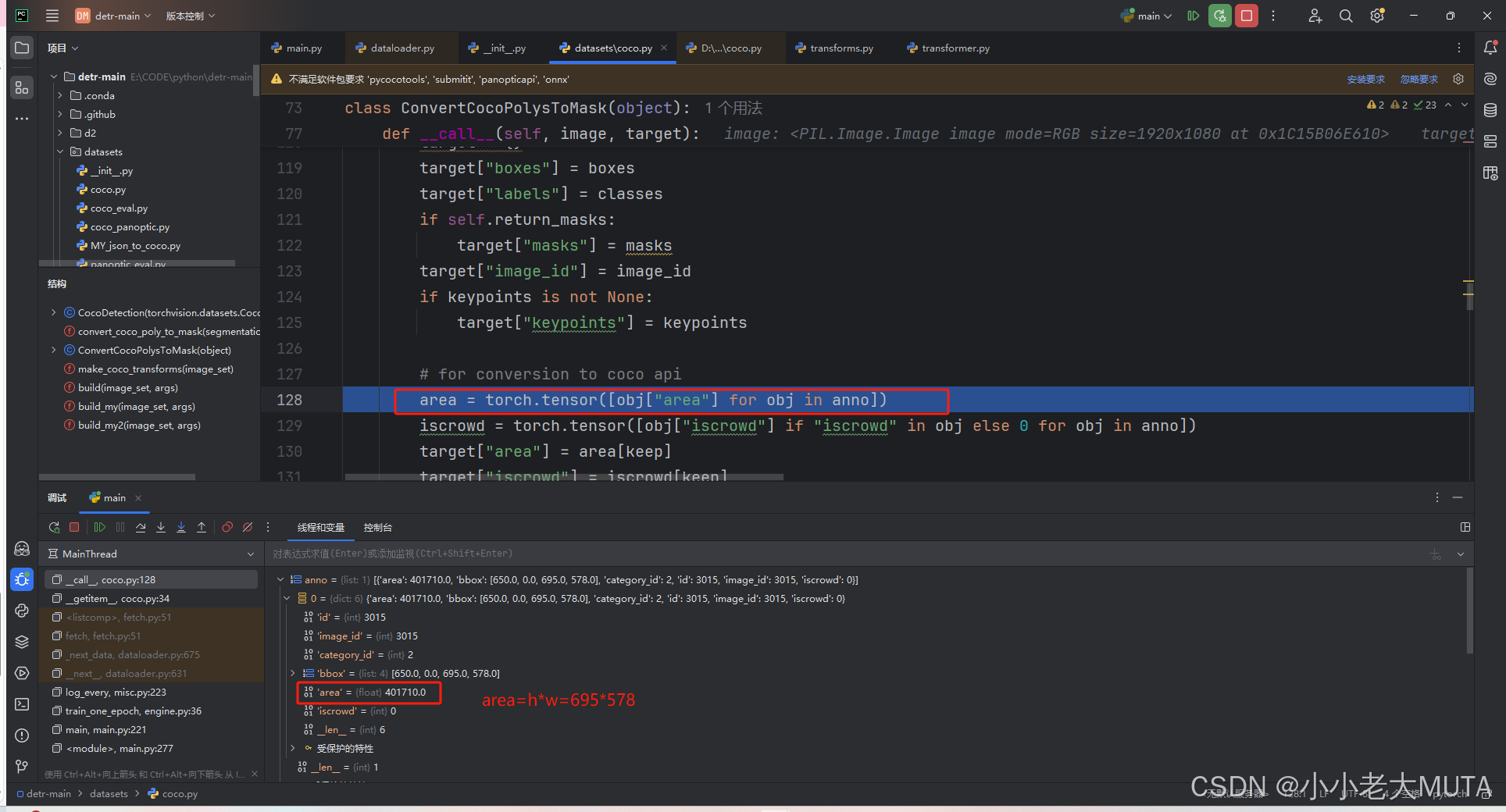Open the Project tool window folder icon

[x=22, y=48]
